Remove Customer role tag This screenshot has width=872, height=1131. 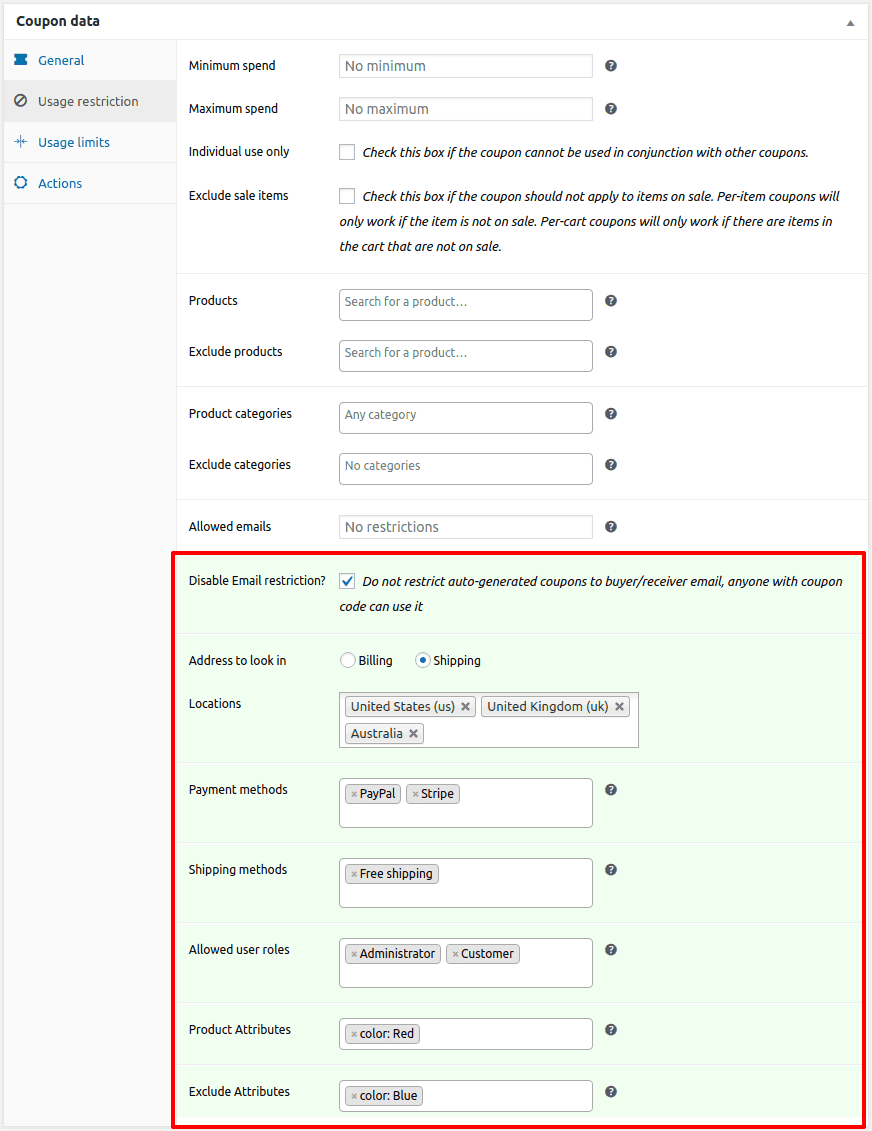[455, 954]
